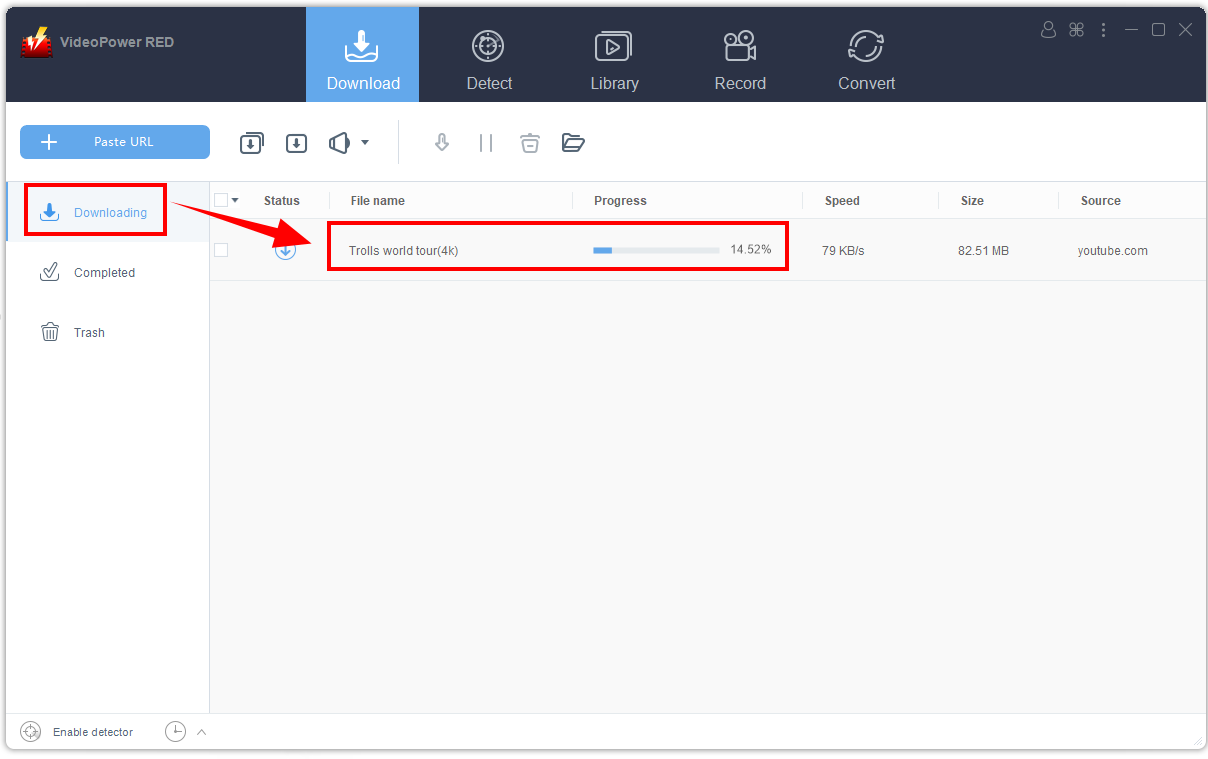Click the progress bar at 14.52%
The image size is (1208, 759).
[656, 250]
